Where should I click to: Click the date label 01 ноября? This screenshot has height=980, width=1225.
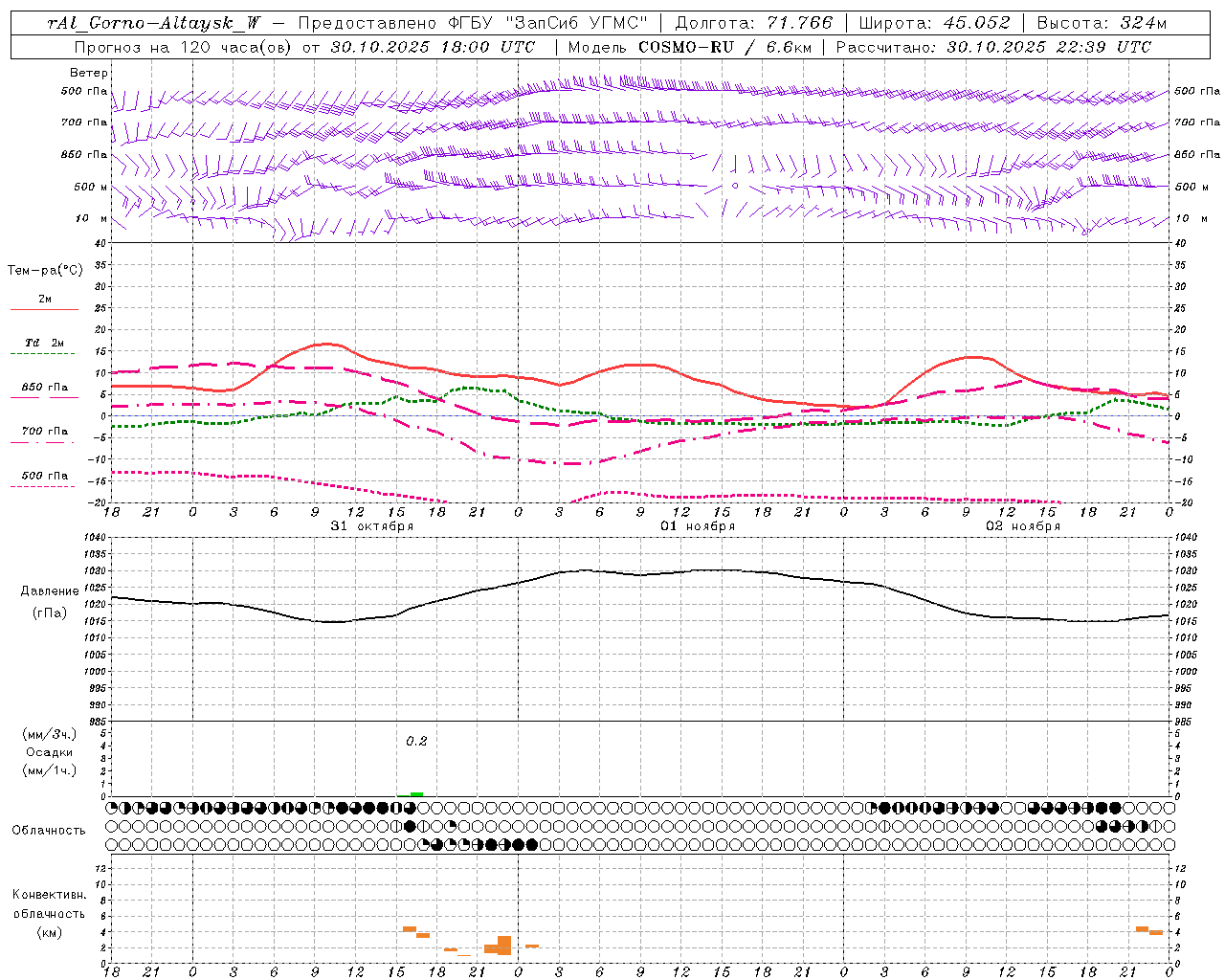click(698, 526)
